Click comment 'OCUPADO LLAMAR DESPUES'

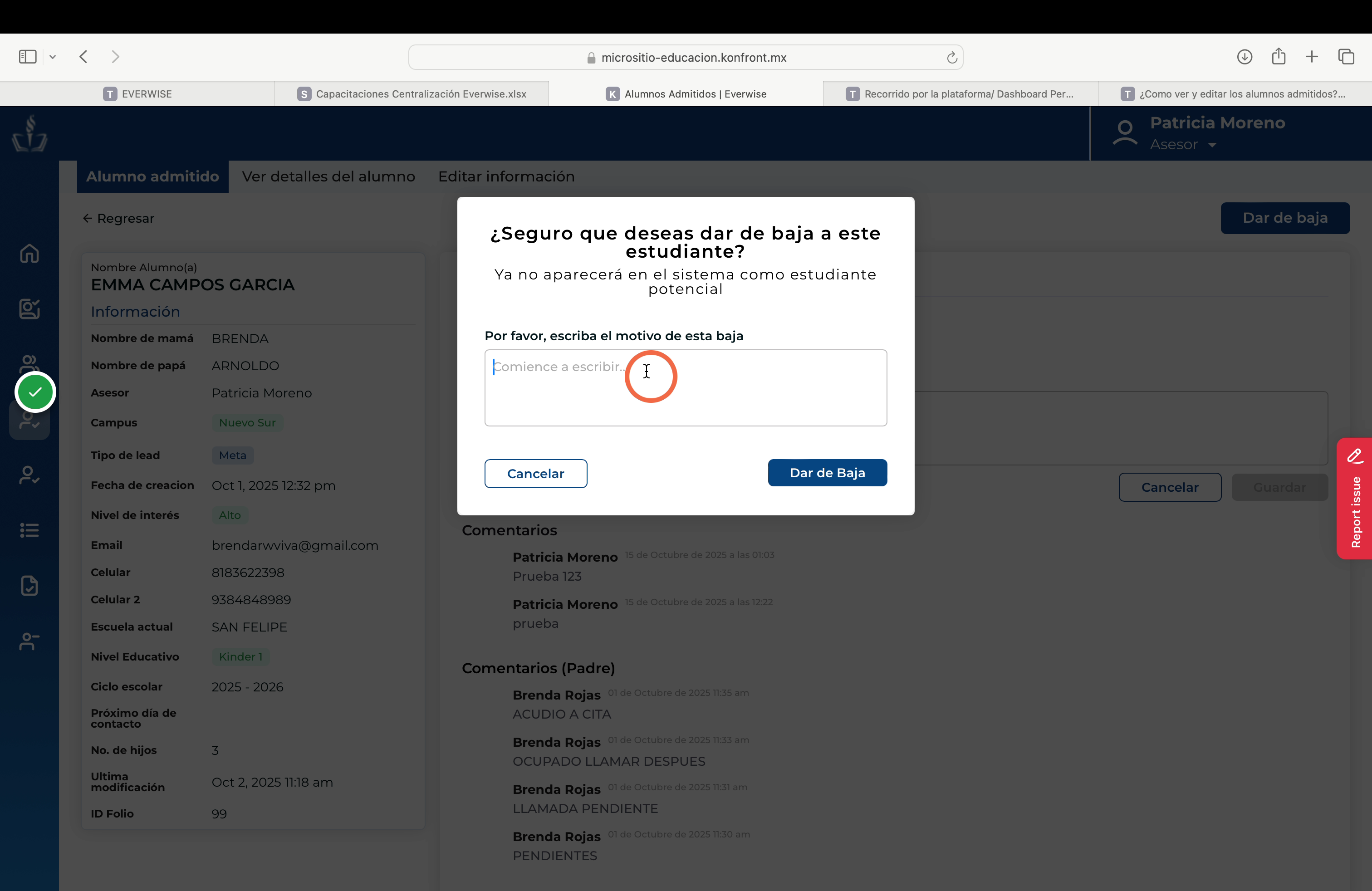(609, 761)
